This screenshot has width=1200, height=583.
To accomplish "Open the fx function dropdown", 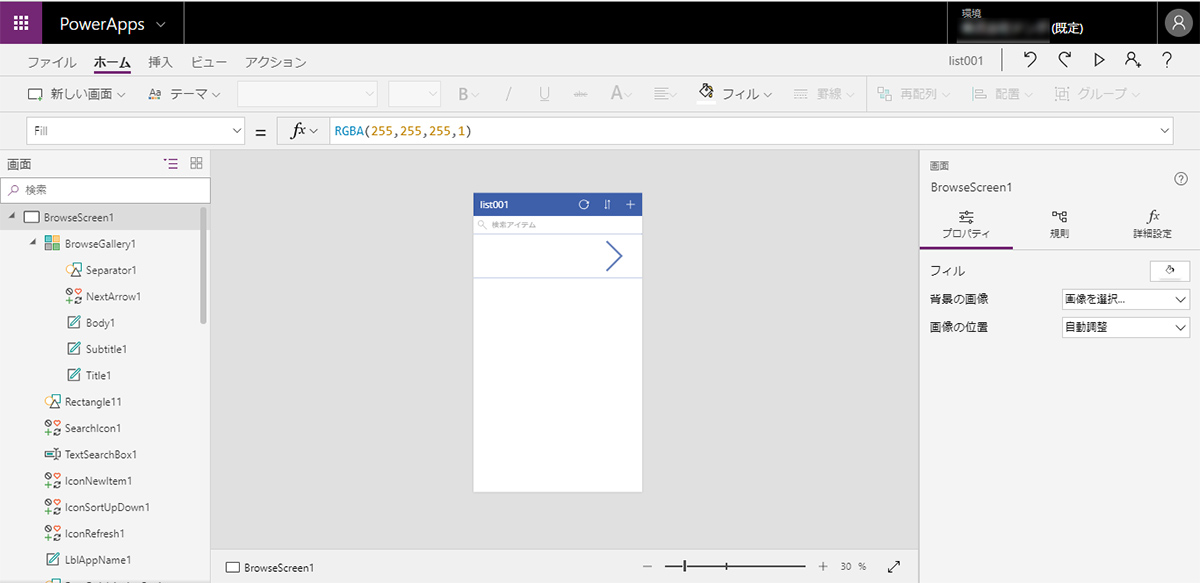I will point(304,131).
